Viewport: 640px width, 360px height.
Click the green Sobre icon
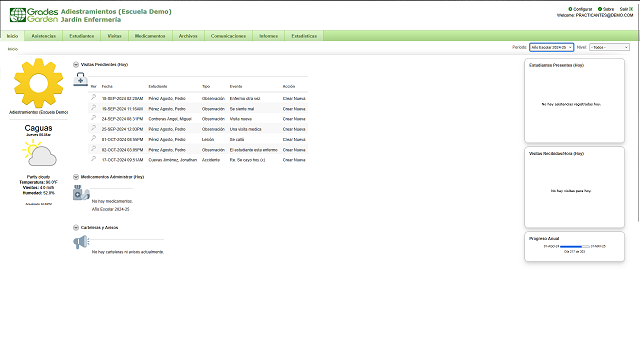600,9
